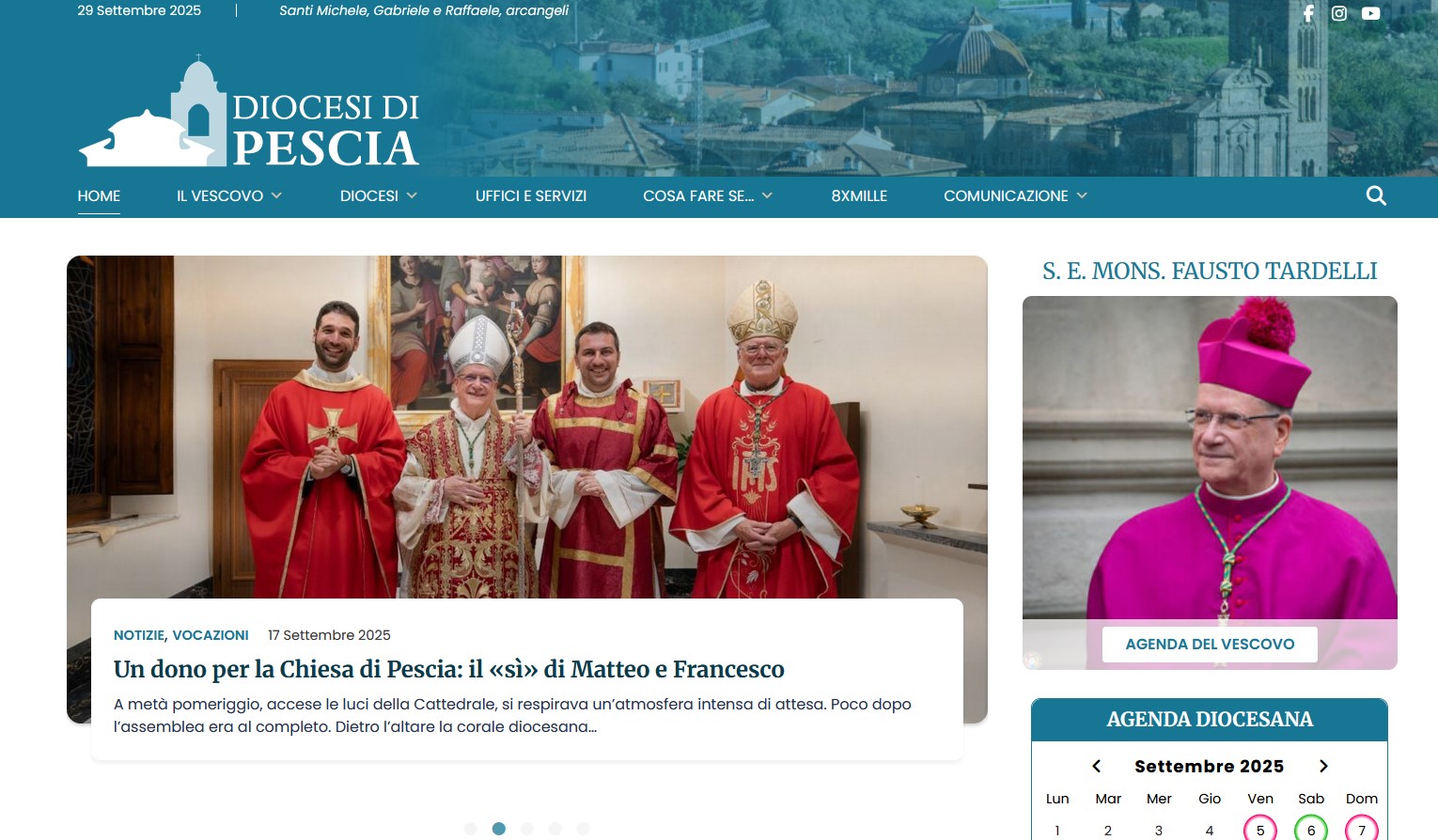Image resolution: width=1438 pixels, height=840 pixels.
Task: Open the 8xmille menu item
Action: [859, 195]
